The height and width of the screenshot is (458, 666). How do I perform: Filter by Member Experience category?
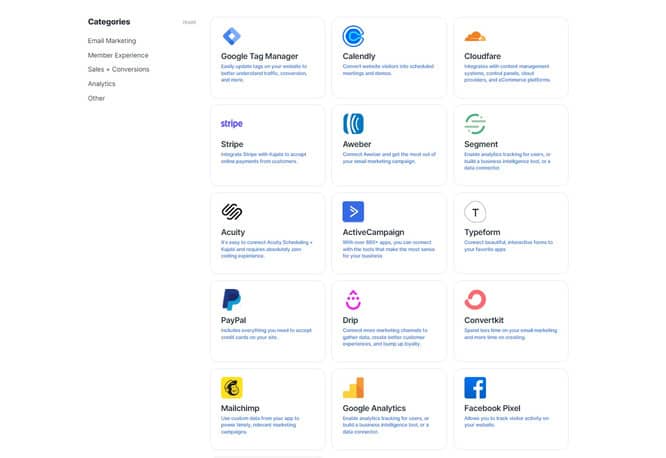click(118, 55)
